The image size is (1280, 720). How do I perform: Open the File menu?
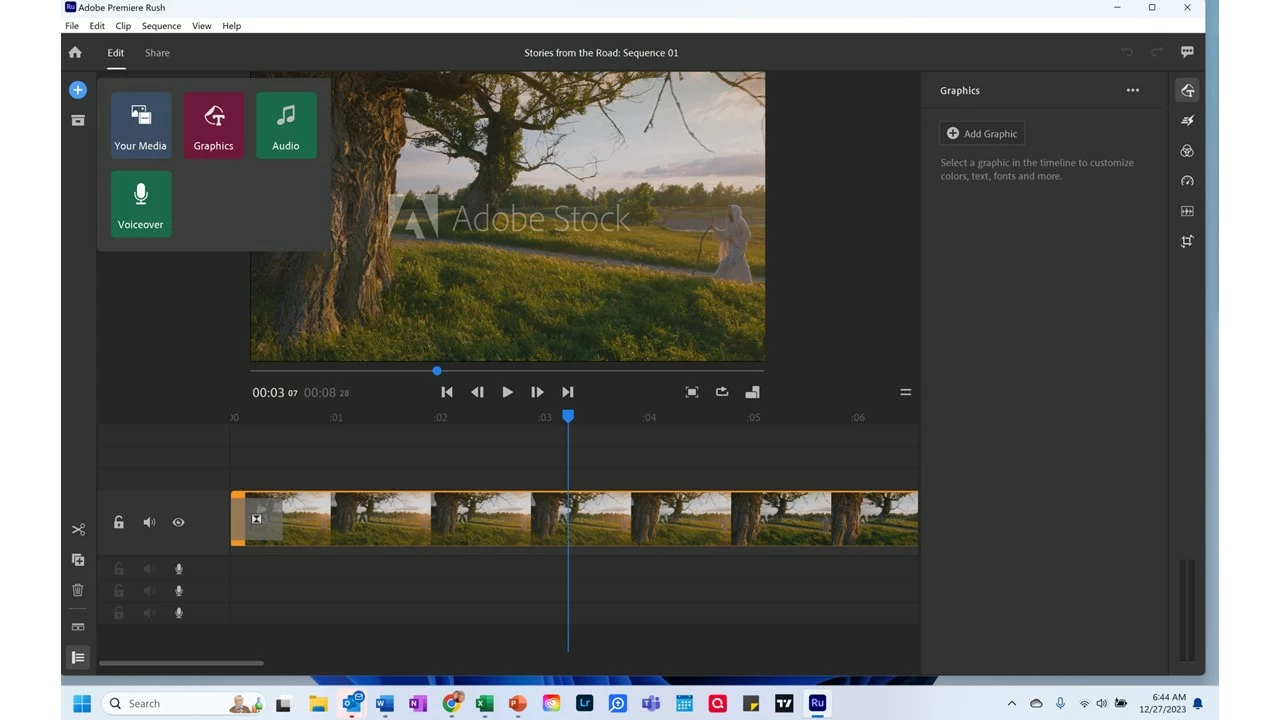point(72,26)
